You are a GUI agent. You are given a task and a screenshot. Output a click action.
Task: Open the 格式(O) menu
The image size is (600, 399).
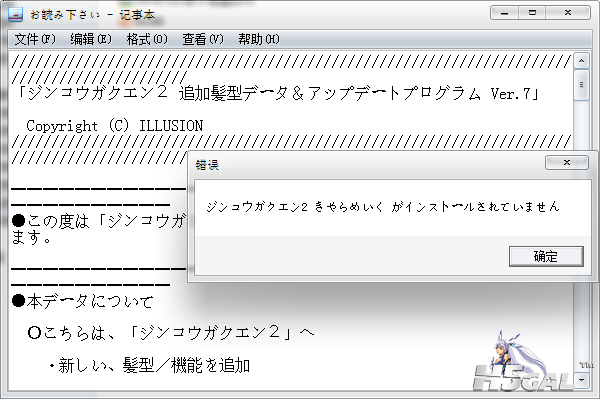click(147, 39)
